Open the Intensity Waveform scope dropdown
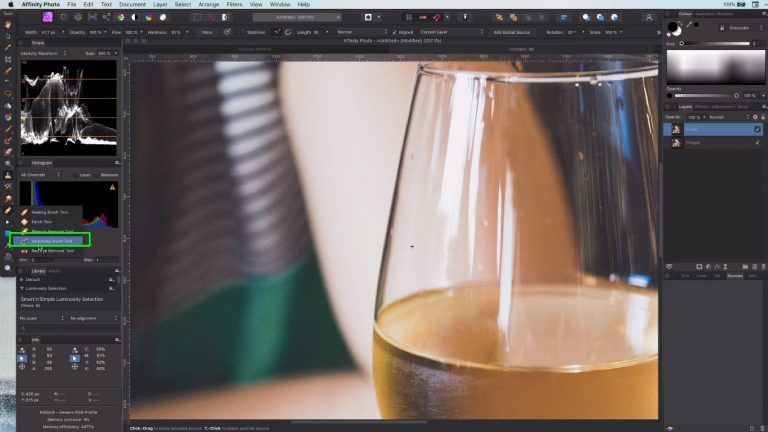Screen dimensions: 768x432 coord(44,53)
